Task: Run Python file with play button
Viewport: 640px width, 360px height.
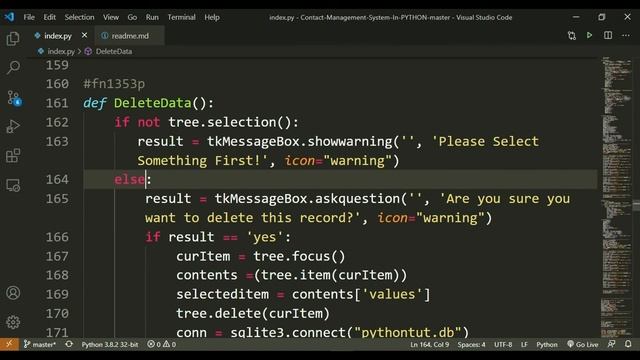Action: [x=589, y=35]
